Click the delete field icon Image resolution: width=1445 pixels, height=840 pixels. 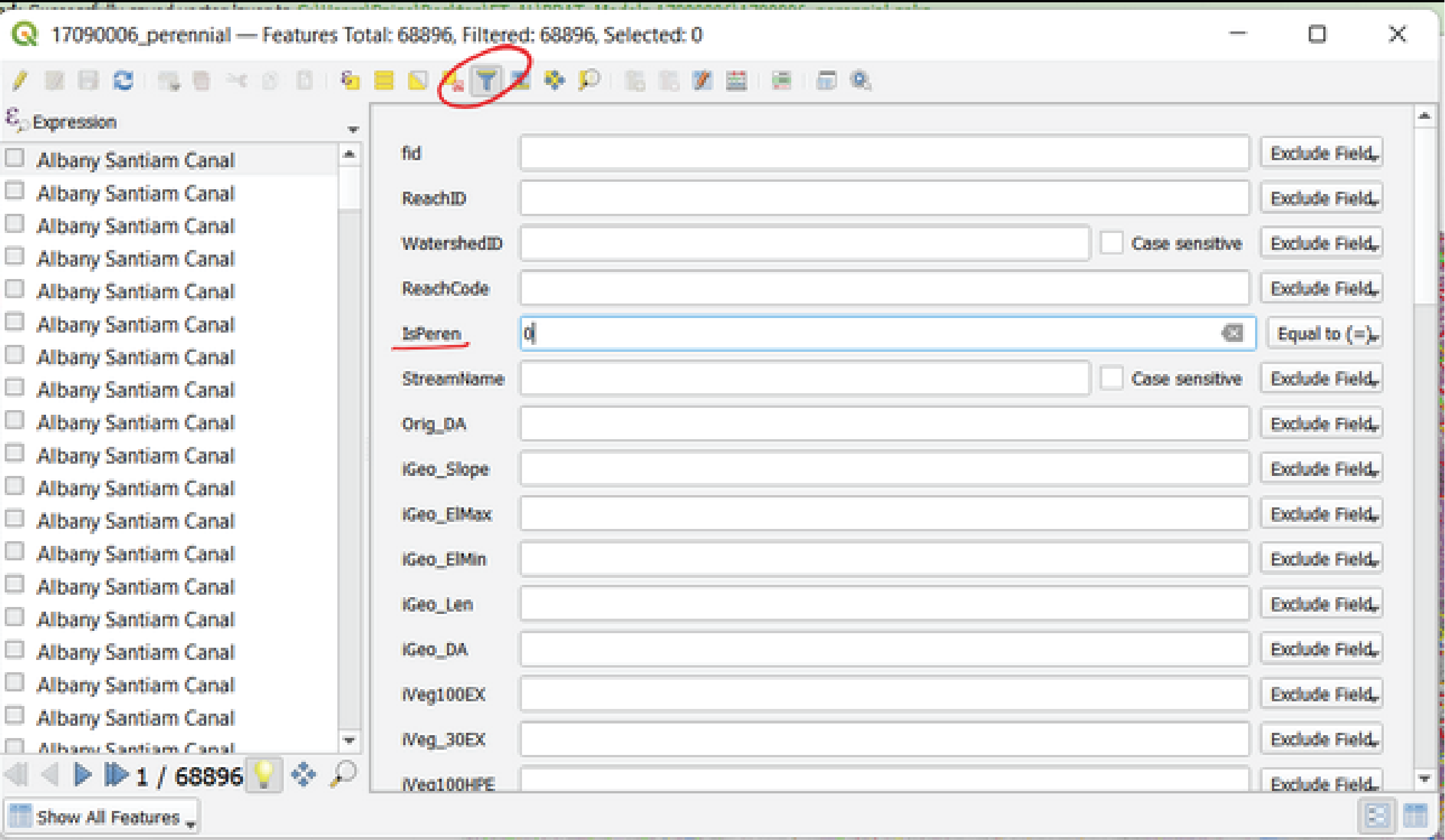tap(668, 80)
